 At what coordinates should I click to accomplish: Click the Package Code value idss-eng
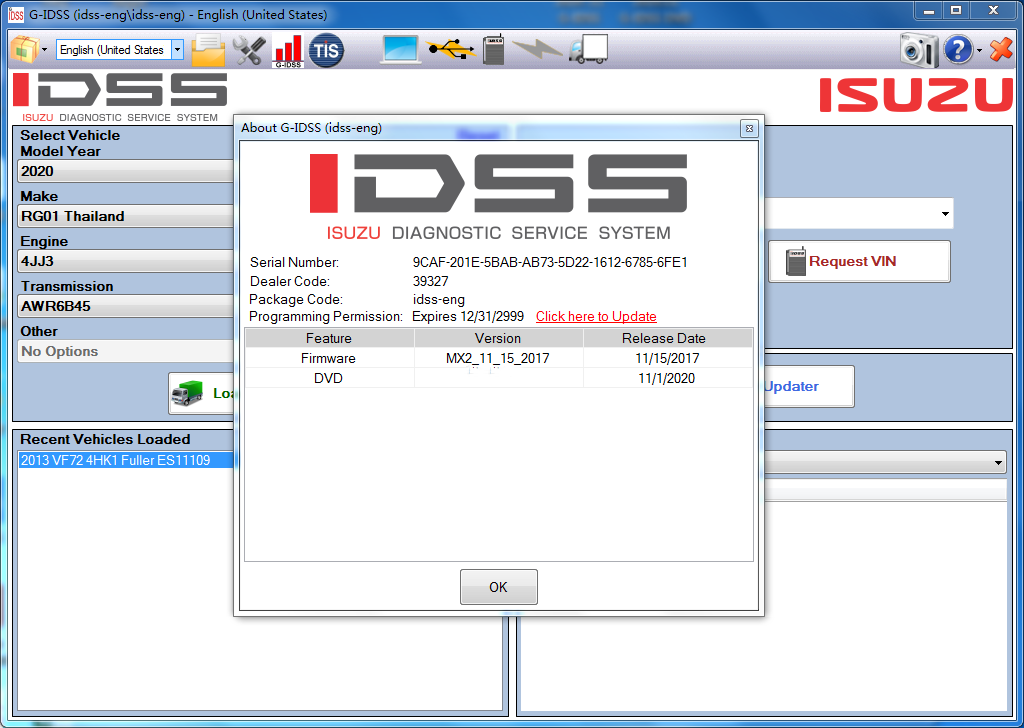(x=439, y=300)
